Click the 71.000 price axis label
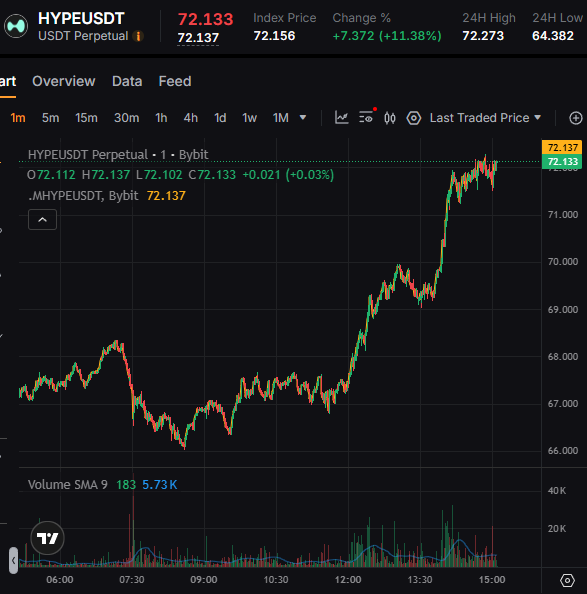587x594 pixels. pos(563,215)
